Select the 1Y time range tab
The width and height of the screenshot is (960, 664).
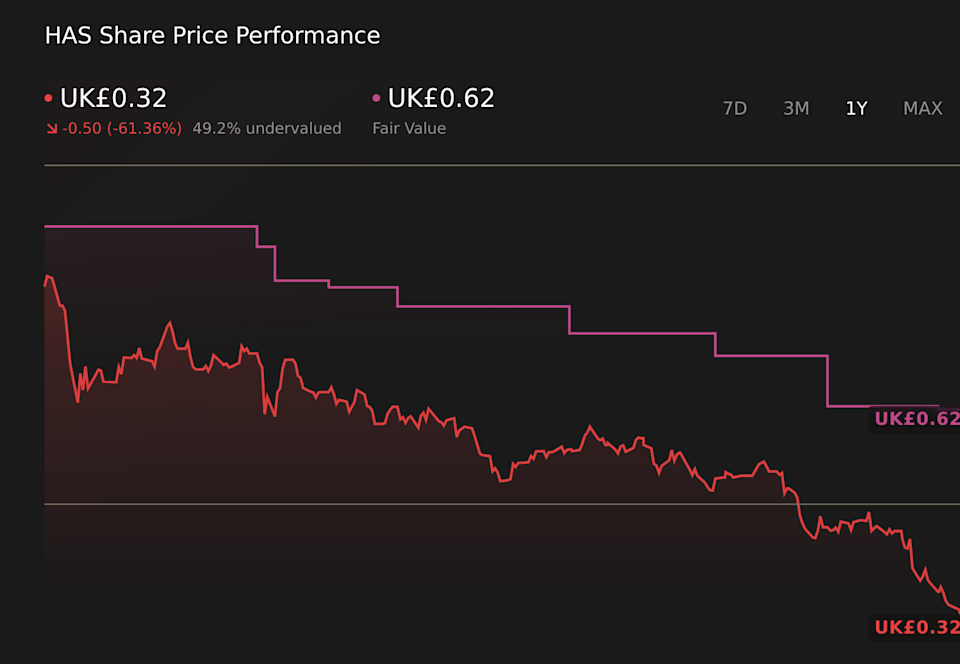856,109
